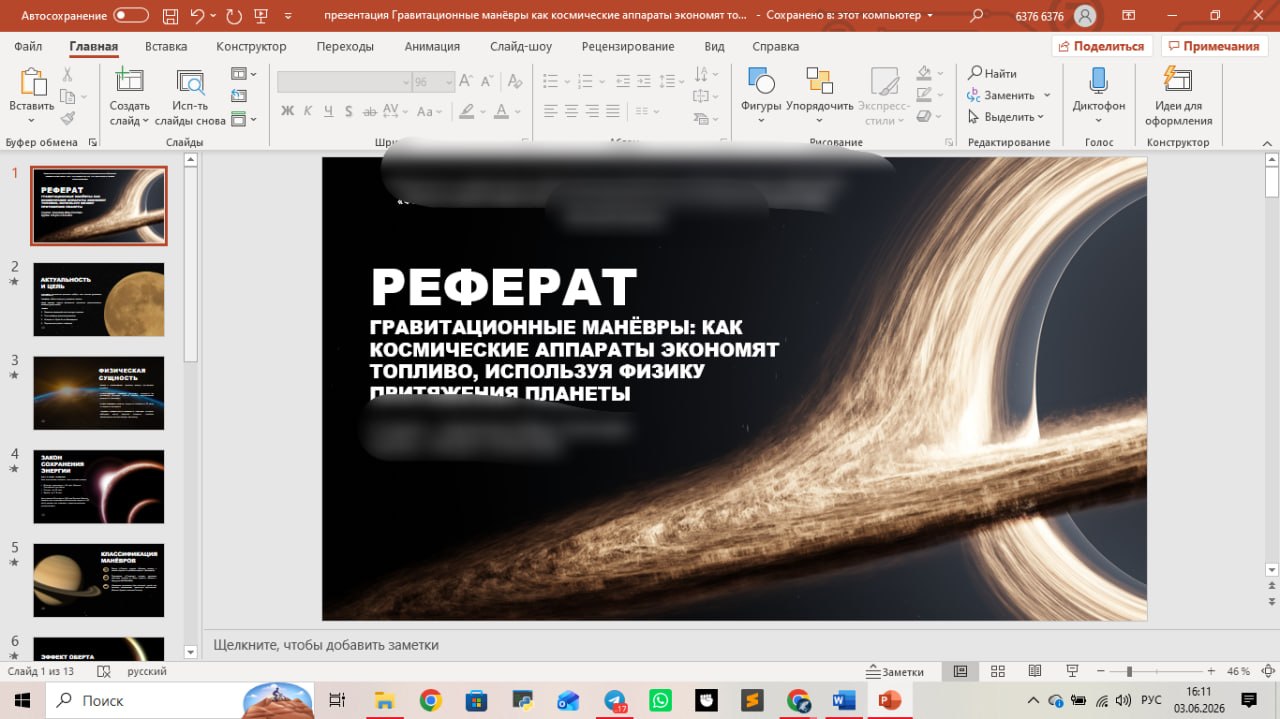Switch to Transitions (Переходы) tab
1280x719 pixels.
click(x=345, y=46)
